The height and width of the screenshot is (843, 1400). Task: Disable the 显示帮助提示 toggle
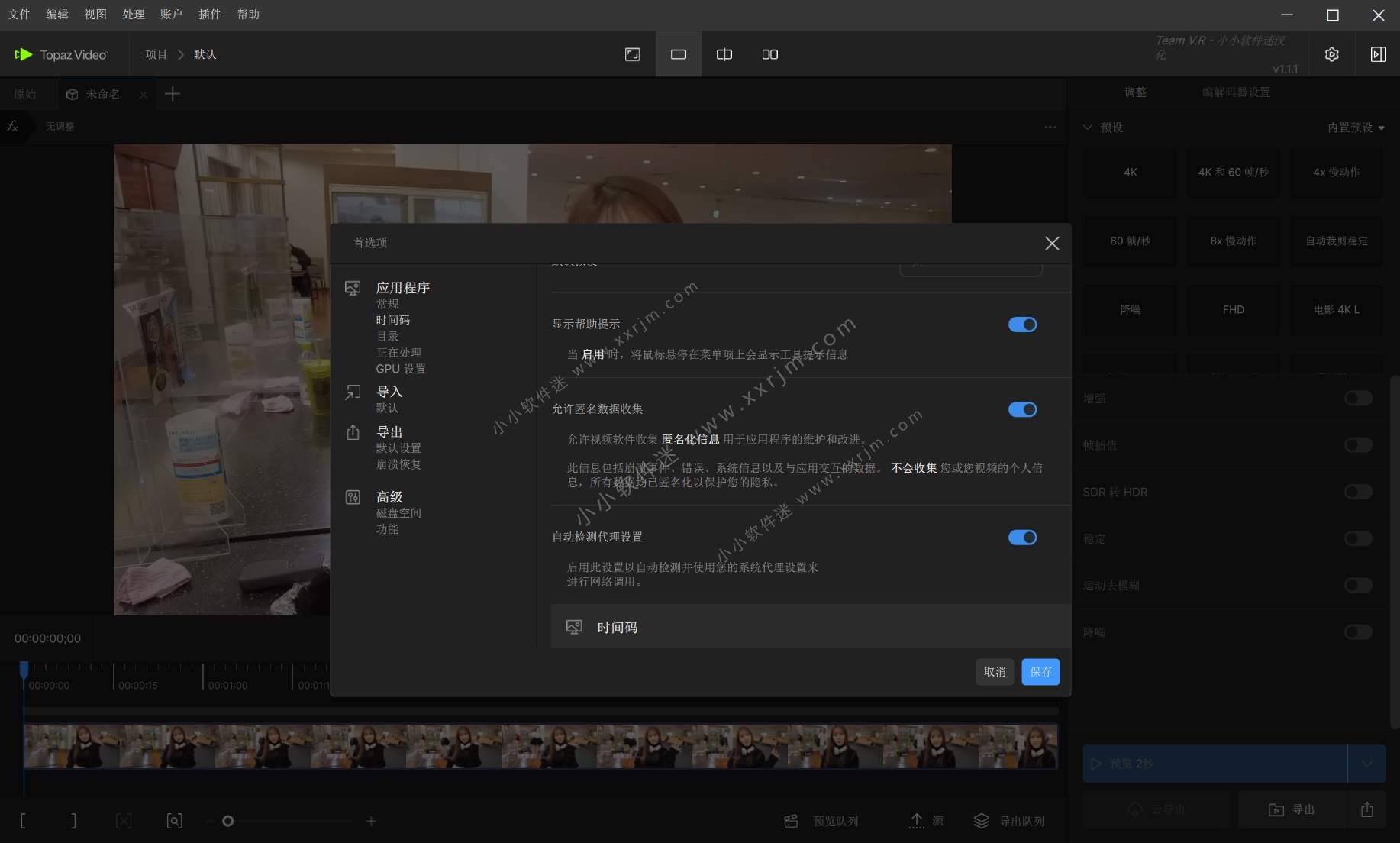pyautogui.click(x=1023, y=324)
